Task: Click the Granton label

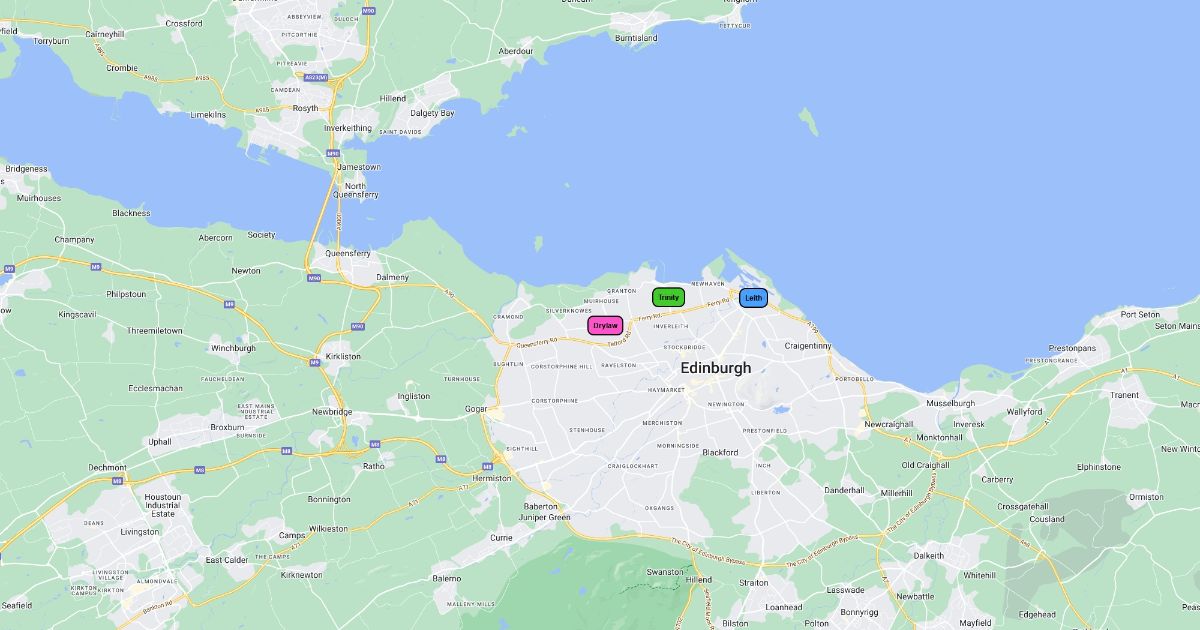Action: tap(621, 290)
